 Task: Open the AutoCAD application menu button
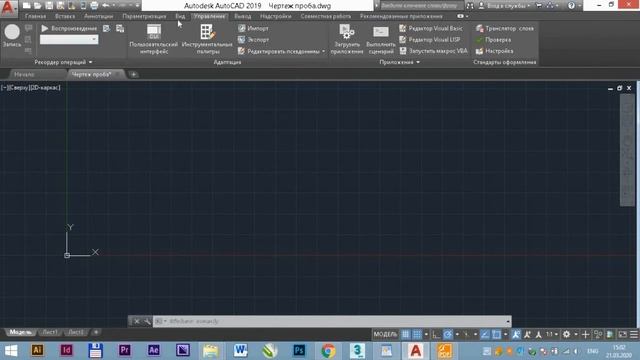coord(8,8)
